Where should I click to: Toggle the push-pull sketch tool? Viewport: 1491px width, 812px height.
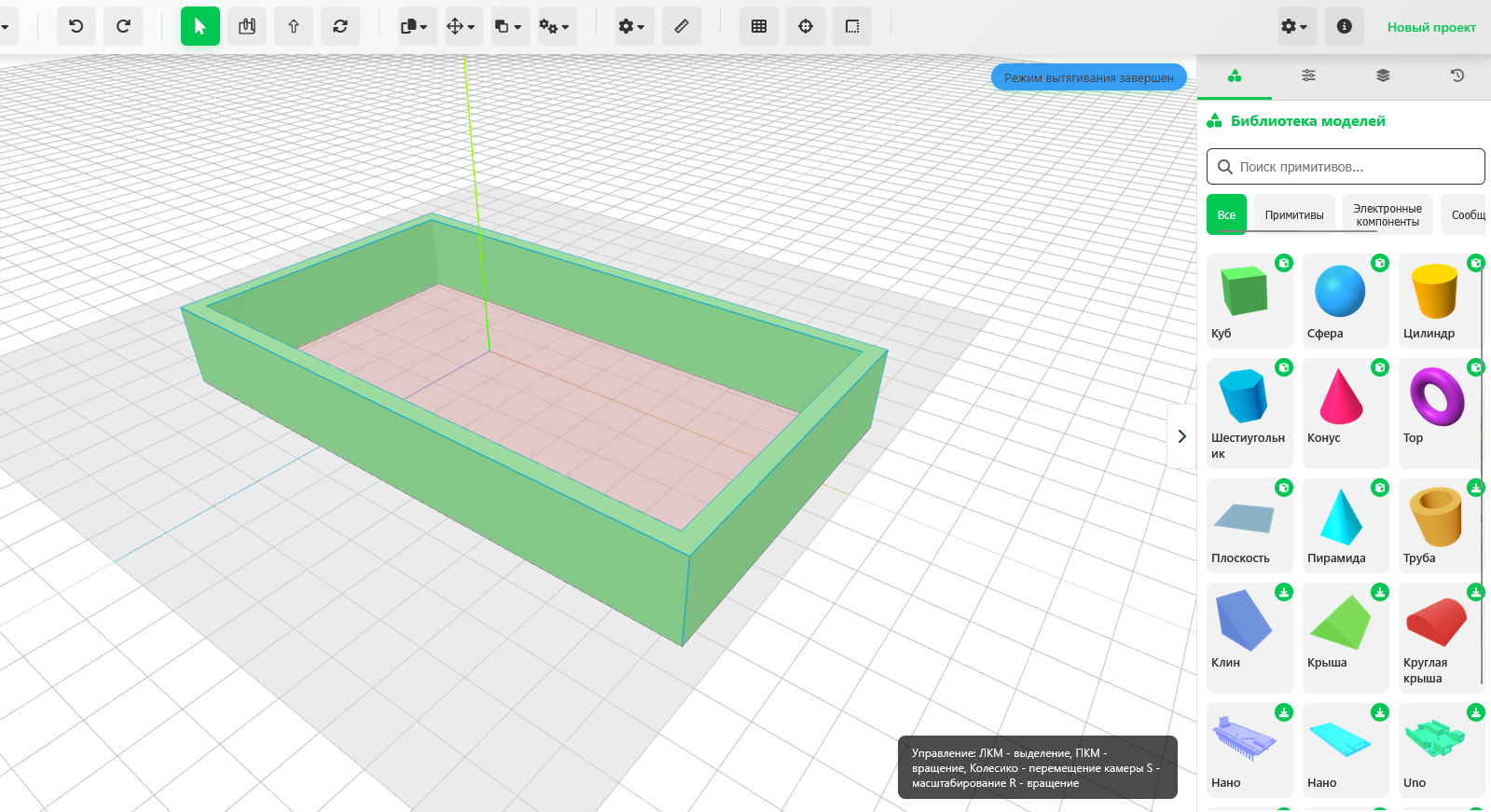coord(247,26)
